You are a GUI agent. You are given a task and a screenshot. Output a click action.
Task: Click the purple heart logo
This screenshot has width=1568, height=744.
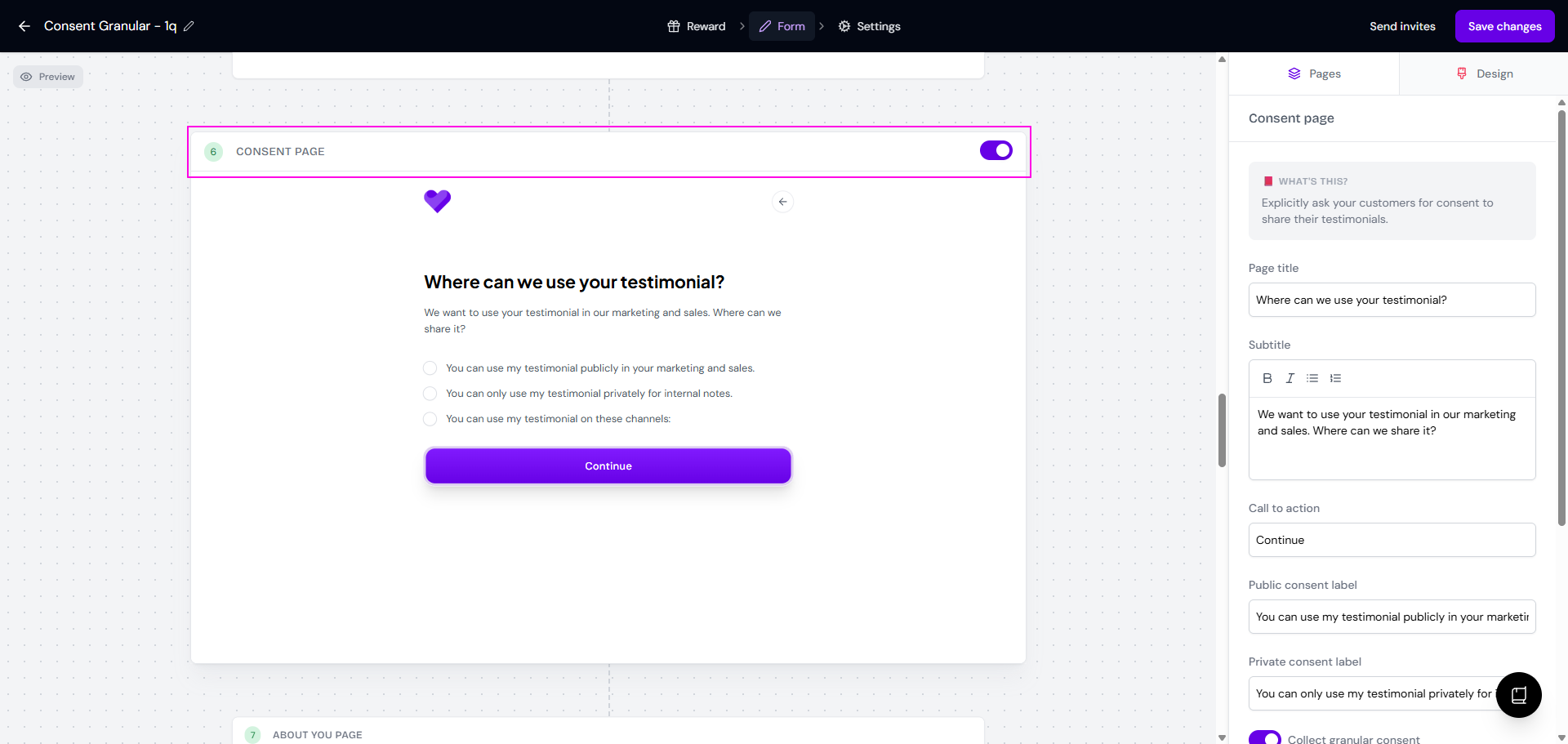(438, 201)
